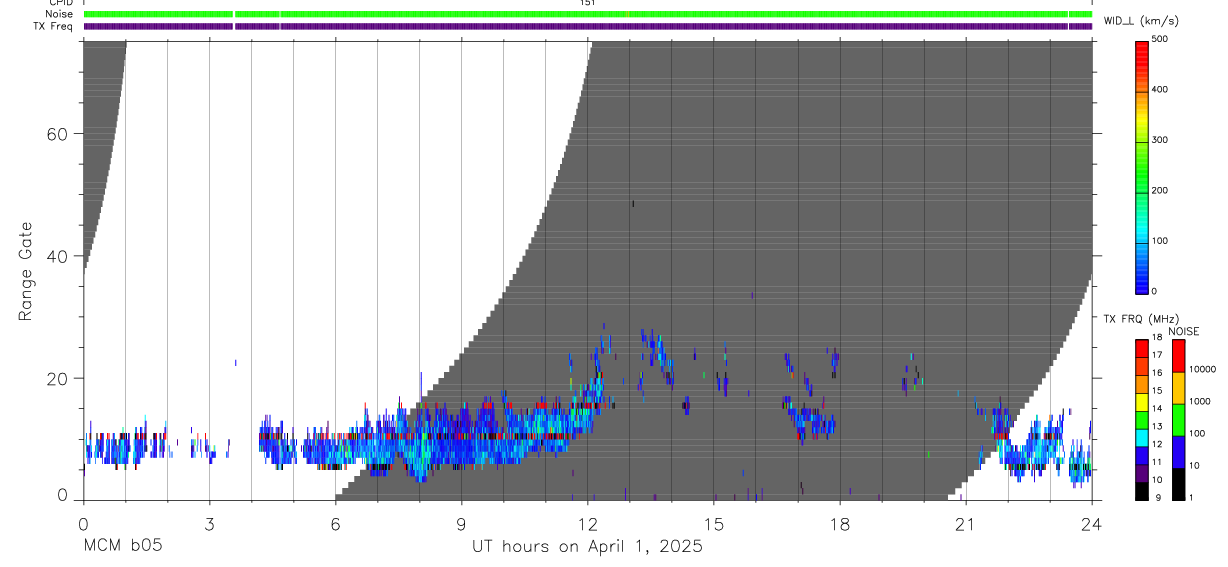Click the "18" label in the TX FRQ legend

pos(1158,338)
